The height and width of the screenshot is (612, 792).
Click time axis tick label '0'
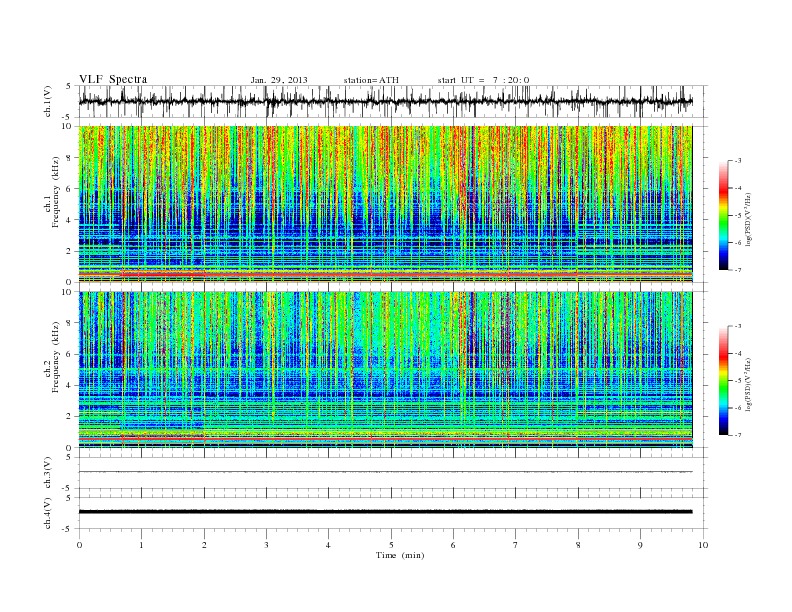pyautogui.click(x=79, y=545)
